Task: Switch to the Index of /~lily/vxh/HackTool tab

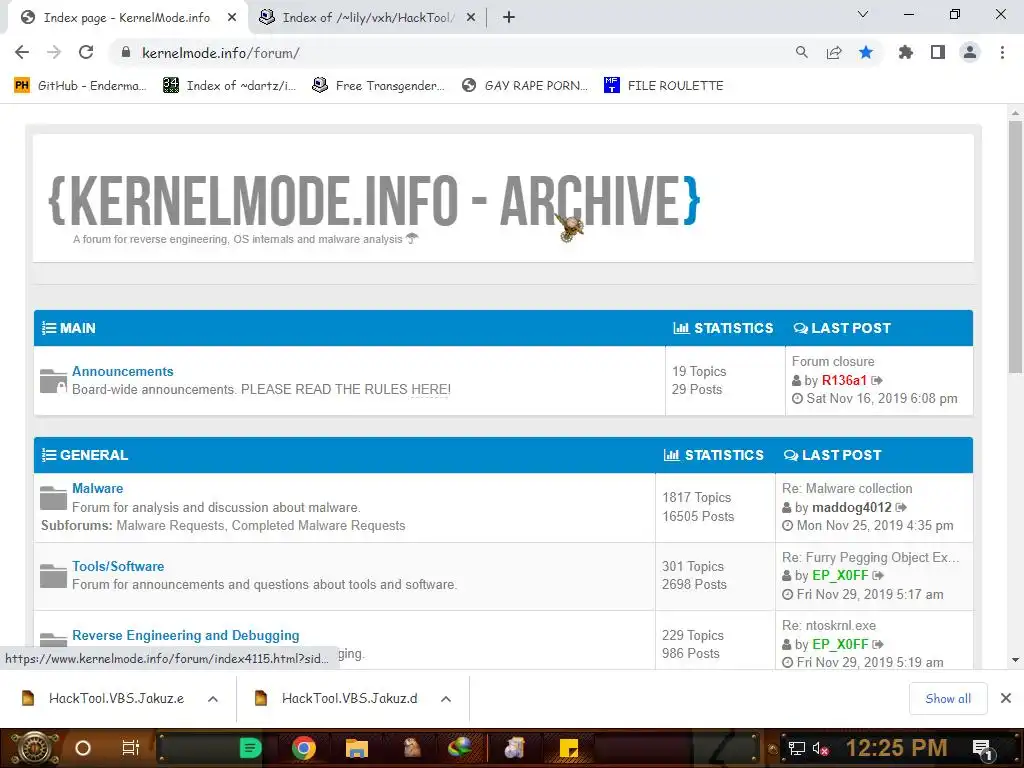Action: click(368, 18)
